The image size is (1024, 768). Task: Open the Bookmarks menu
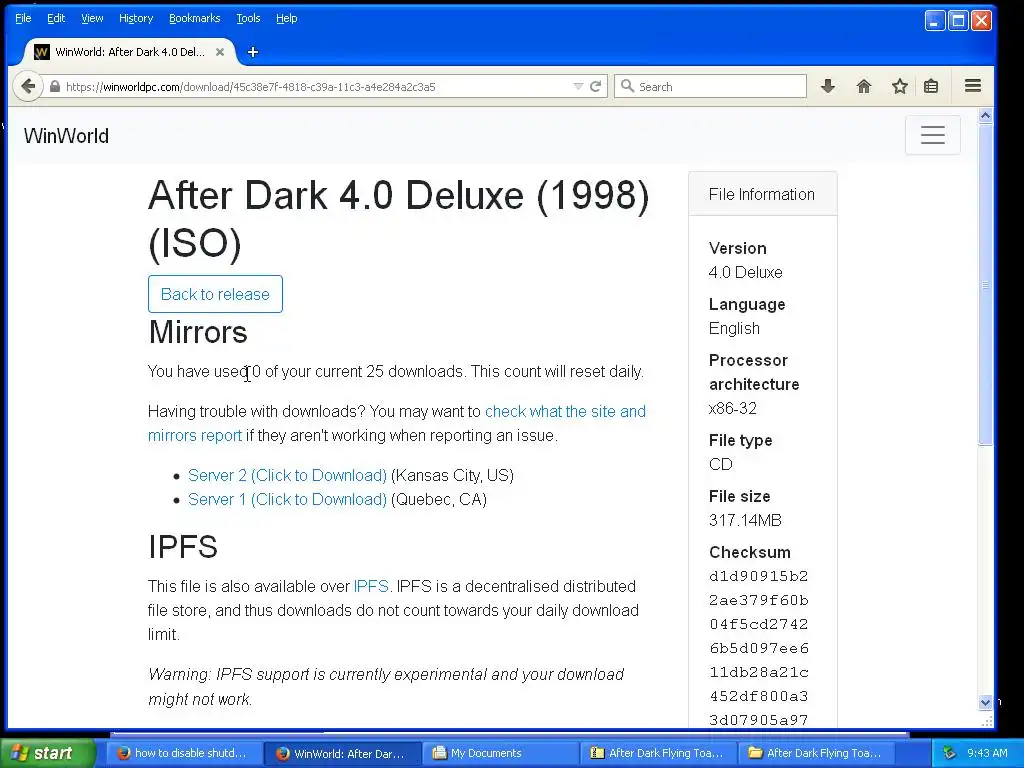pyautogui.click(x=195, y=18)
